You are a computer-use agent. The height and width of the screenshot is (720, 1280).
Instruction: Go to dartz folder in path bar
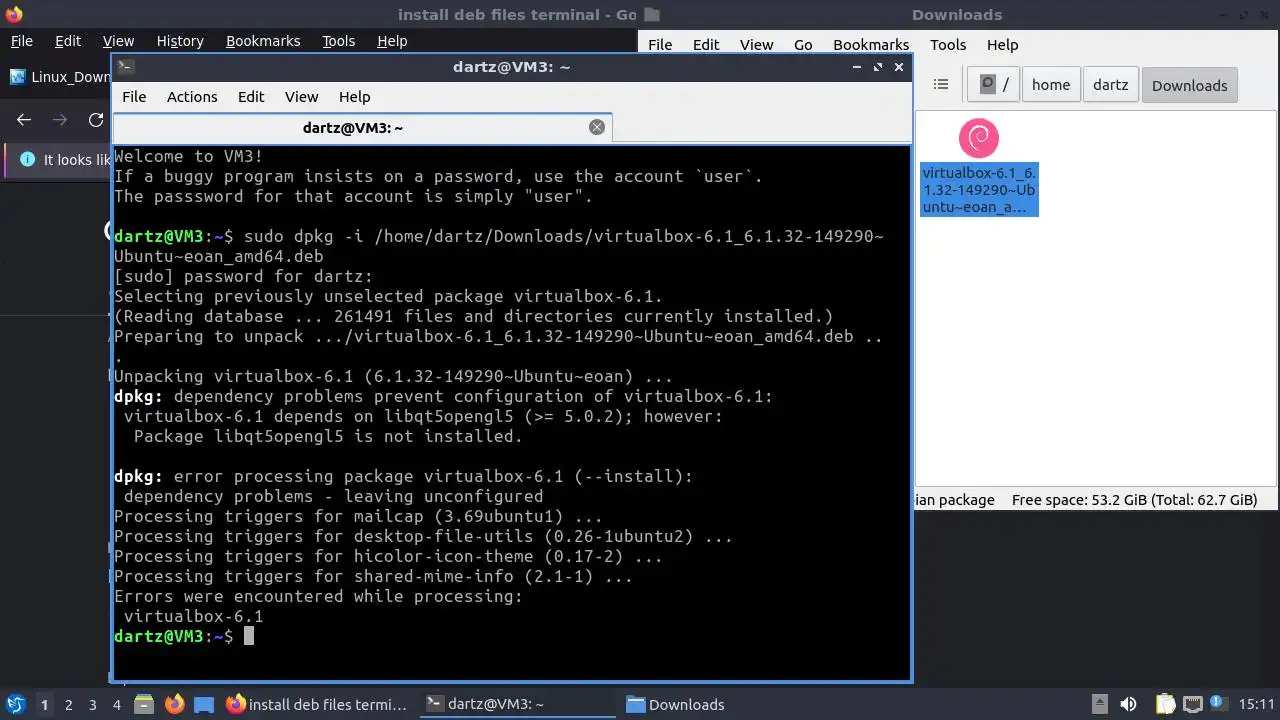1110,85
